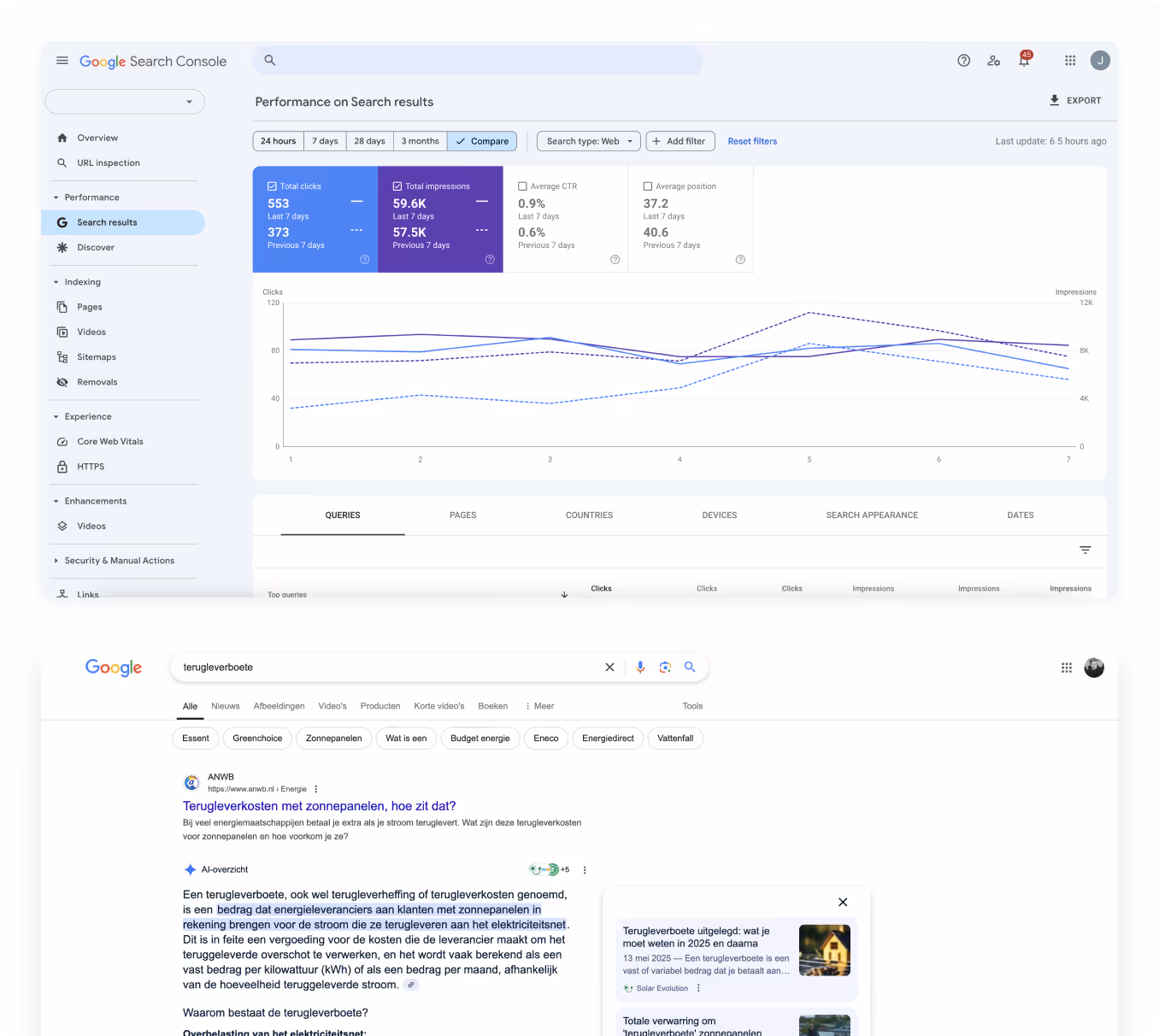Switch to the PAGES tab
The width and height of the screenshot is (1159, 1036).
[463, 515]
